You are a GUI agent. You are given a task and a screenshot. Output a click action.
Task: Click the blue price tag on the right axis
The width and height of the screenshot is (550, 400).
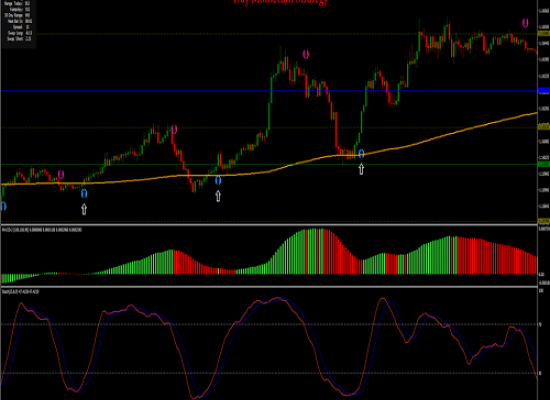pyautogui.click(x=544, y=91)
